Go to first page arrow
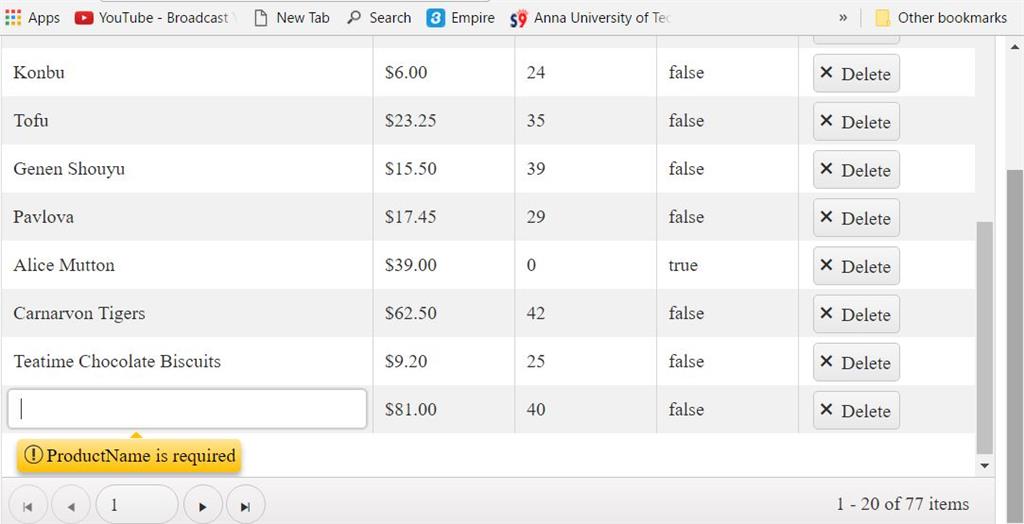This screenshot has width=1024, height=524. click(x=27, y=506)
